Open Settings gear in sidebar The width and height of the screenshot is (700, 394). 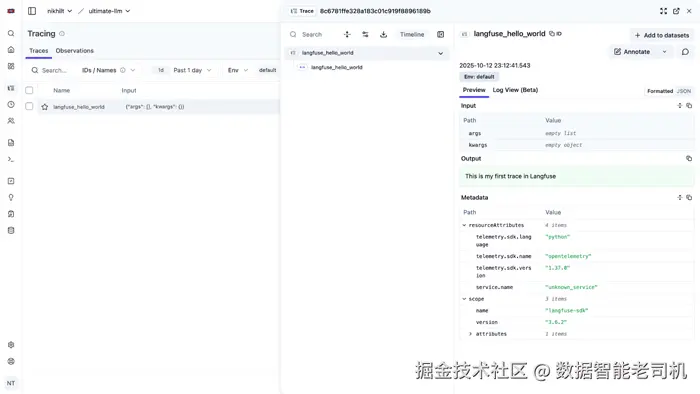click(11, 344)
